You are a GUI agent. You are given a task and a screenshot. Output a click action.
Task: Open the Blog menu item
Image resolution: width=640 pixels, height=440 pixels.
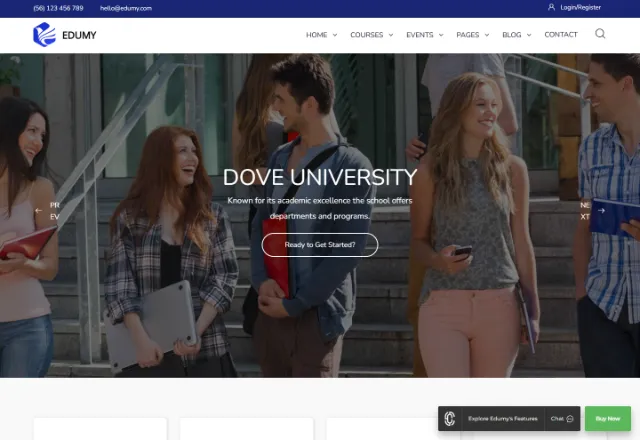512,35
